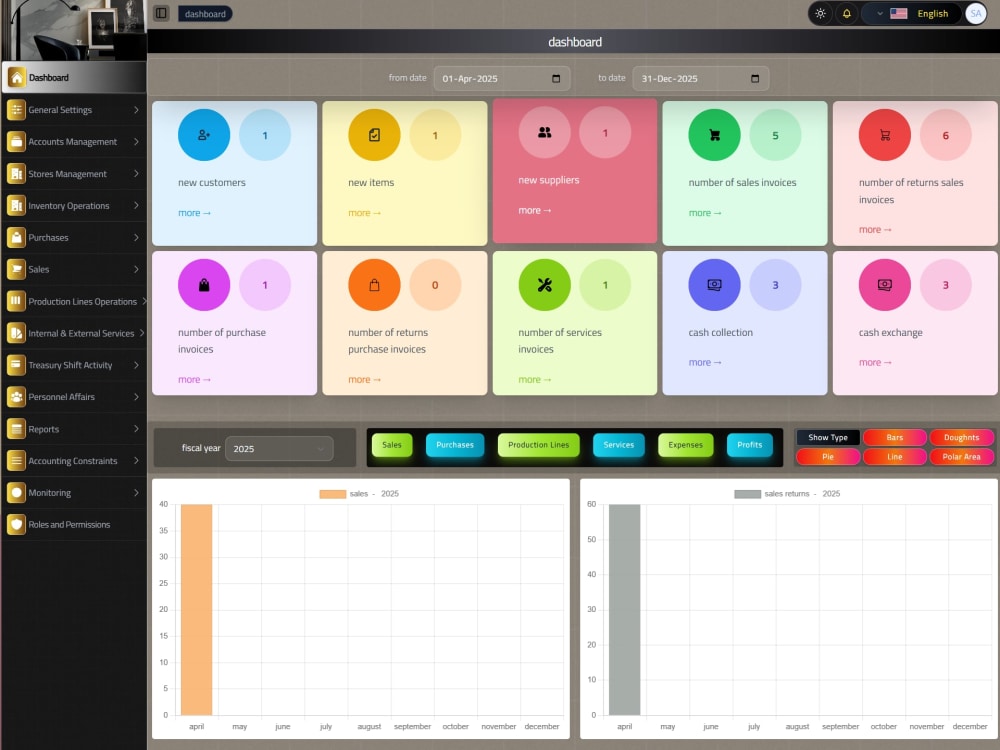The height and width of the screenshot is (750, 1000).
Task: Open notifications bell icon
Action: click(847, 13)
